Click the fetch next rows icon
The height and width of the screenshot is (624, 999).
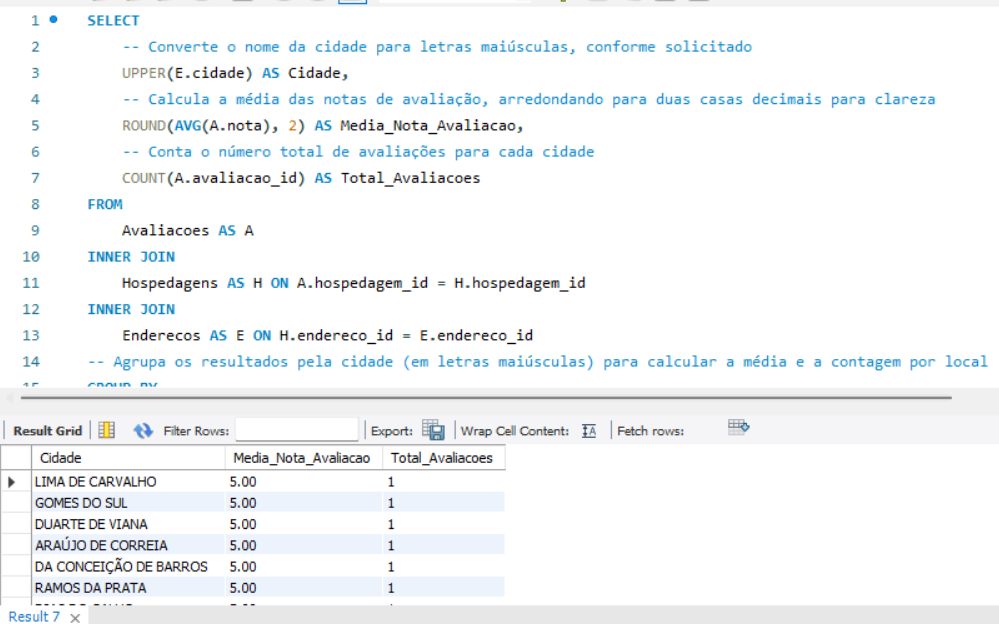pos(738,427)
